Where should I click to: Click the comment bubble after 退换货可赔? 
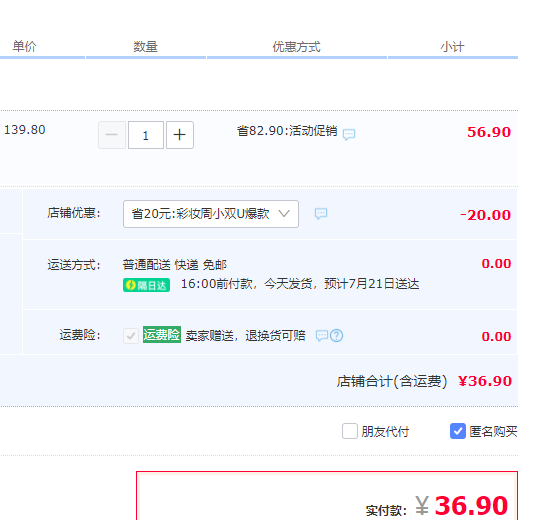point(322,336)
